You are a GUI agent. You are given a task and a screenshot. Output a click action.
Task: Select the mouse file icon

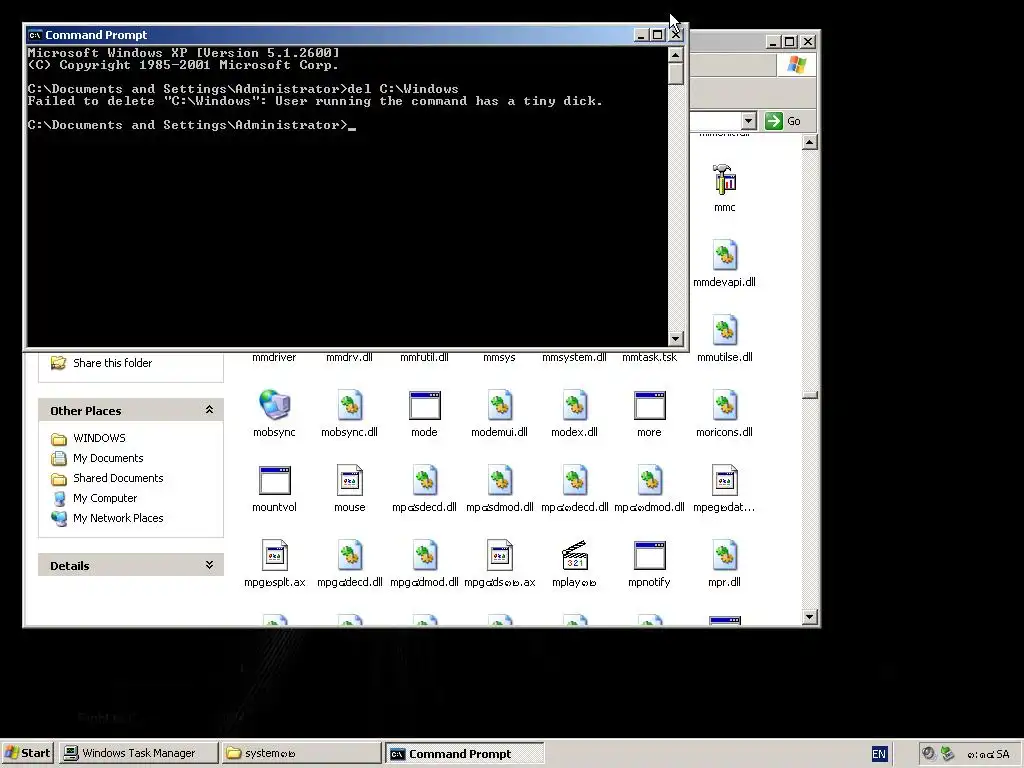tap(349, 480)
